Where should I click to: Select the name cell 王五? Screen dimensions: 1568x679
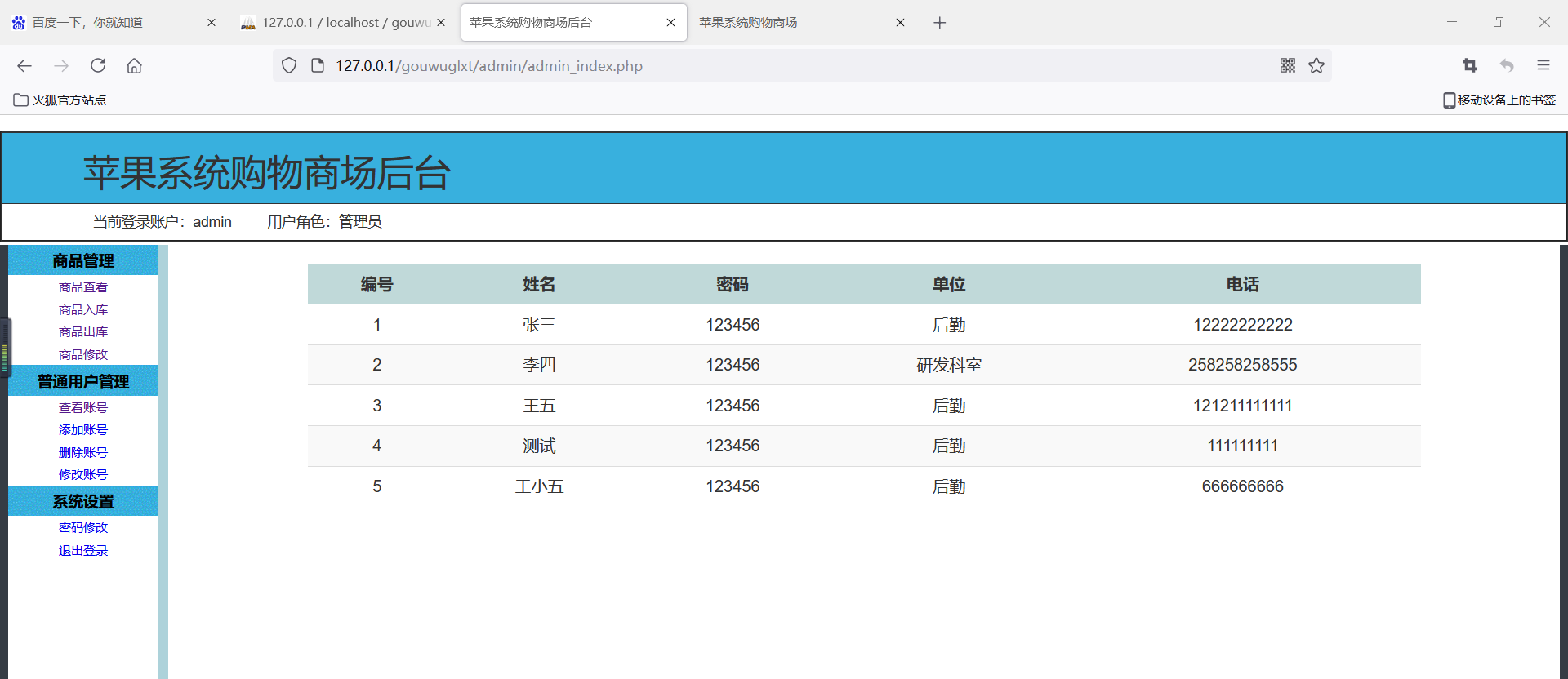point(539,406)
